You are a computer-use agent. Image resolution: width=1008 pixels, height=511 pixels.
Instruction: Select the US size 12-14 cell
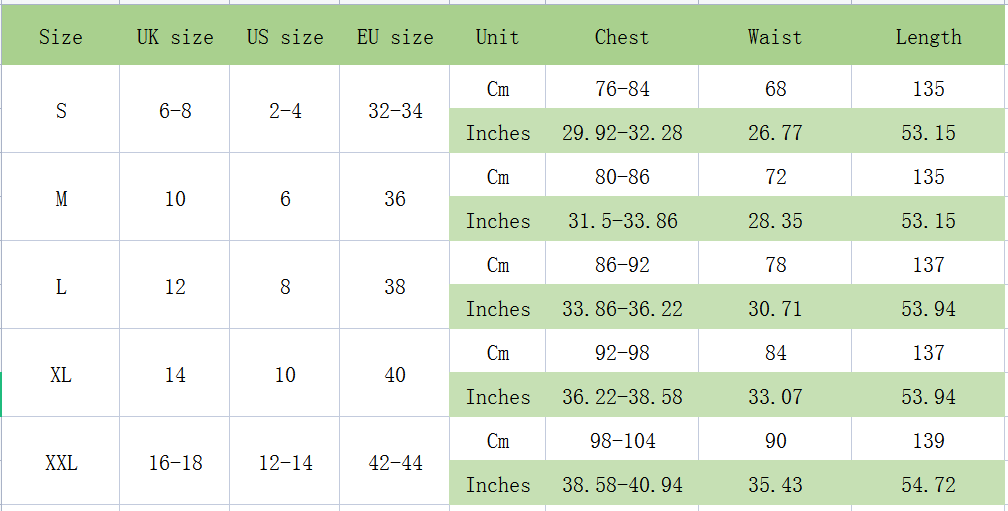[285, 462]
